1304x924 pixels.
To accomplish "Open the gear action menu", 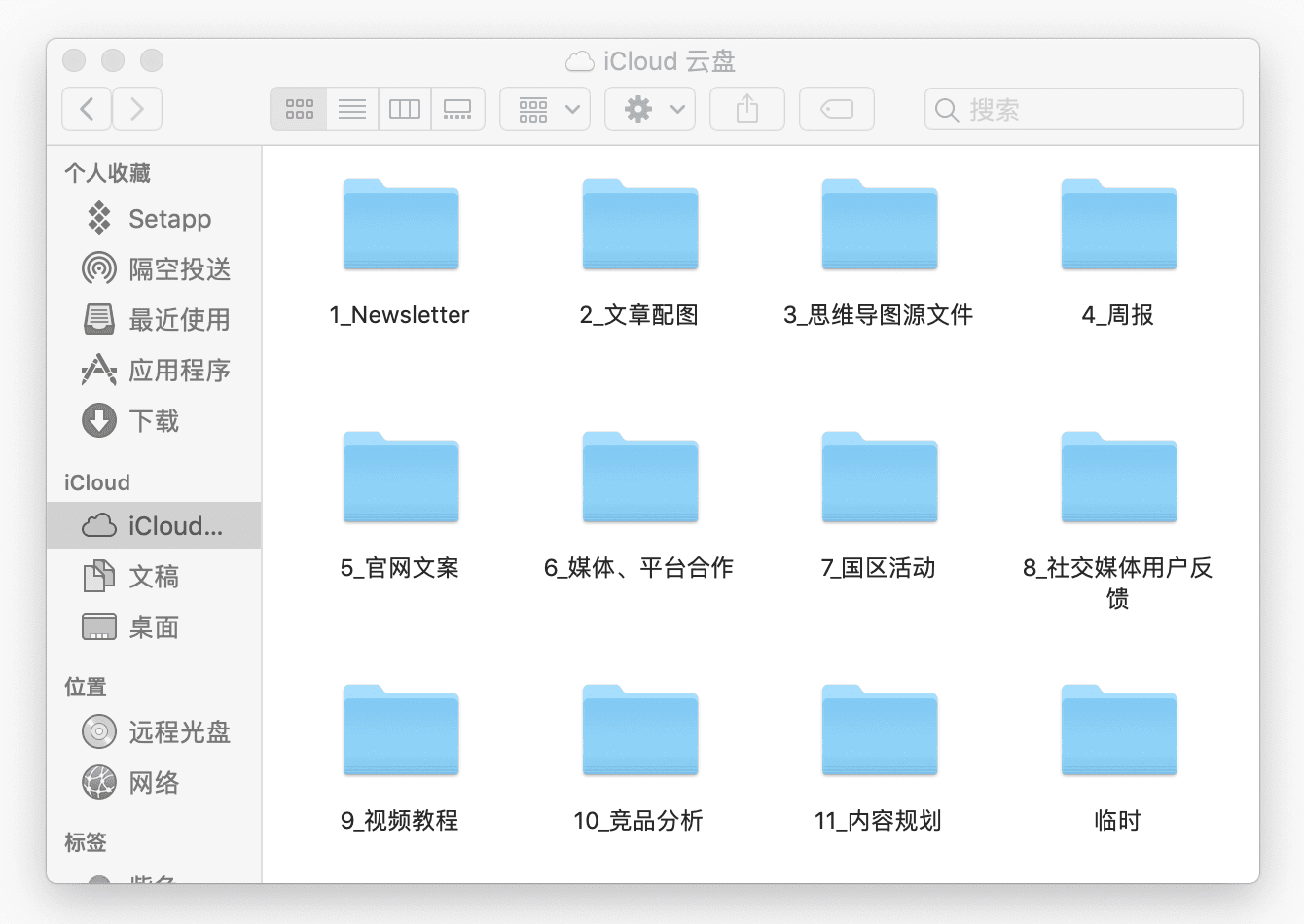I will click(649, 109).
